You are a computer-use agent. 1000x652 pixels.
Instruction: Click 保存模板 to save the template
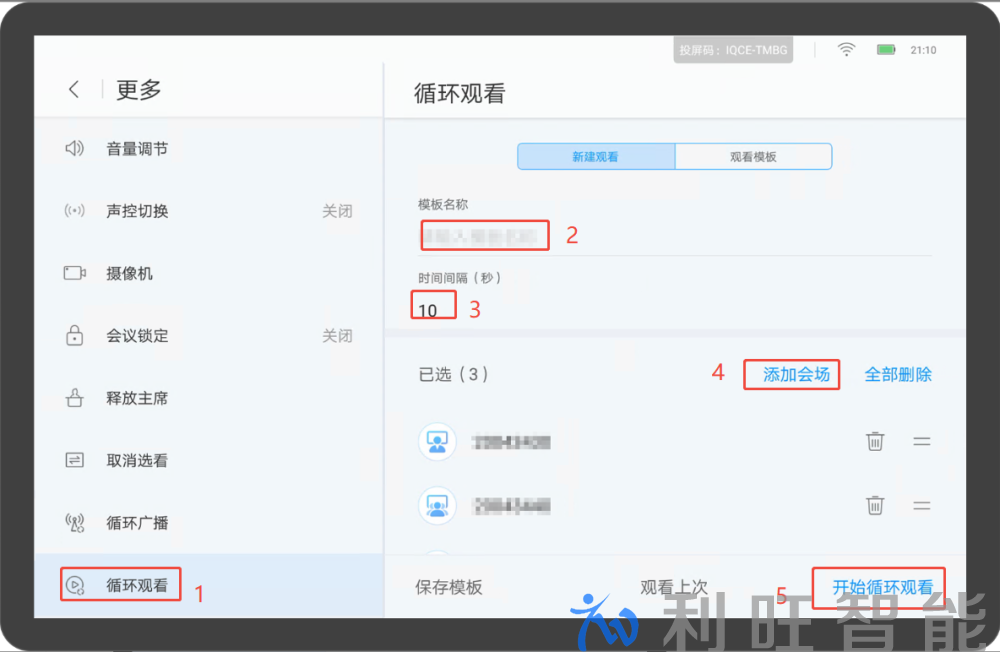tap(449, 586)
